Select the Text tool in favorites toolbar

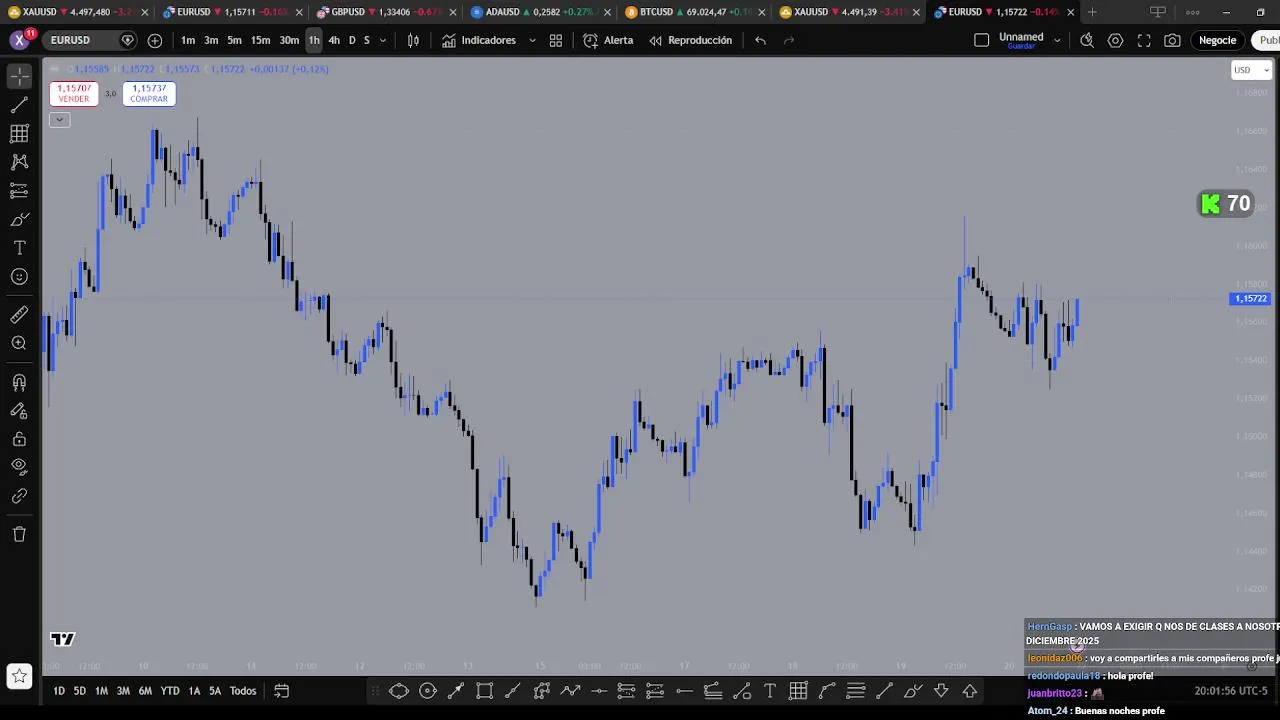point(770,691)
